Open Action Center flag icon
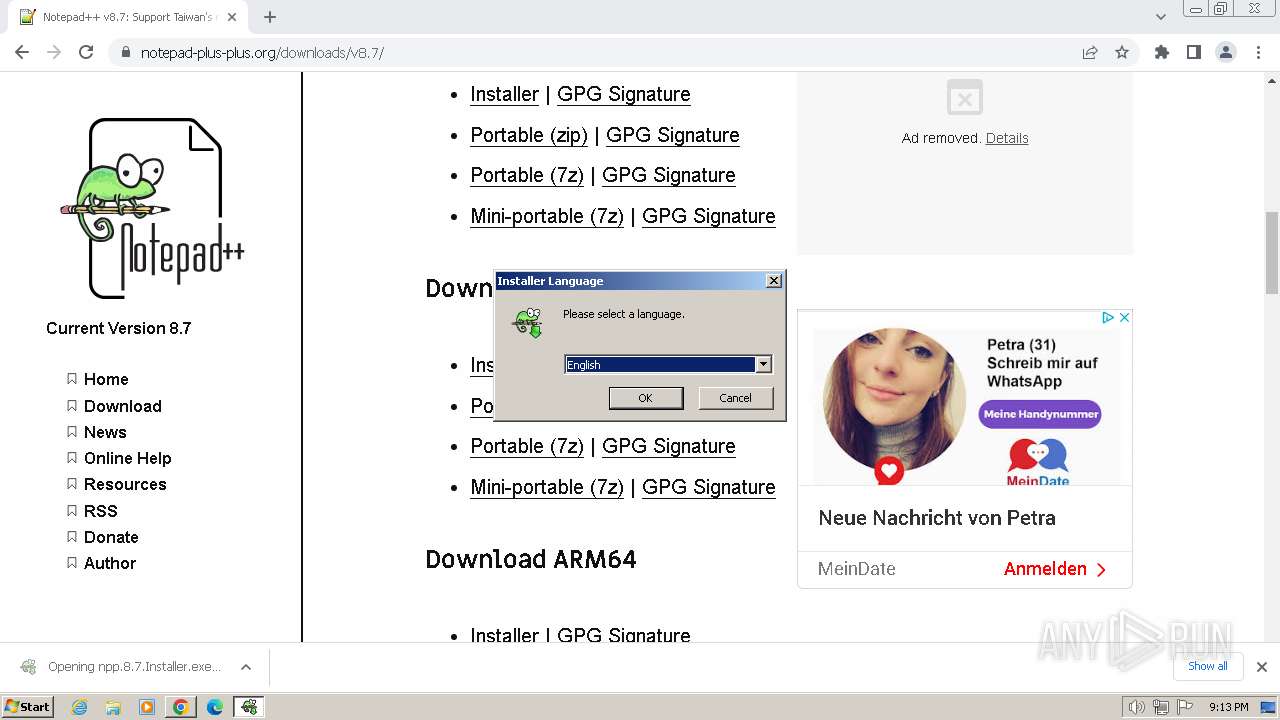This screenshot has width=1280, height=720. (1184, 707)
